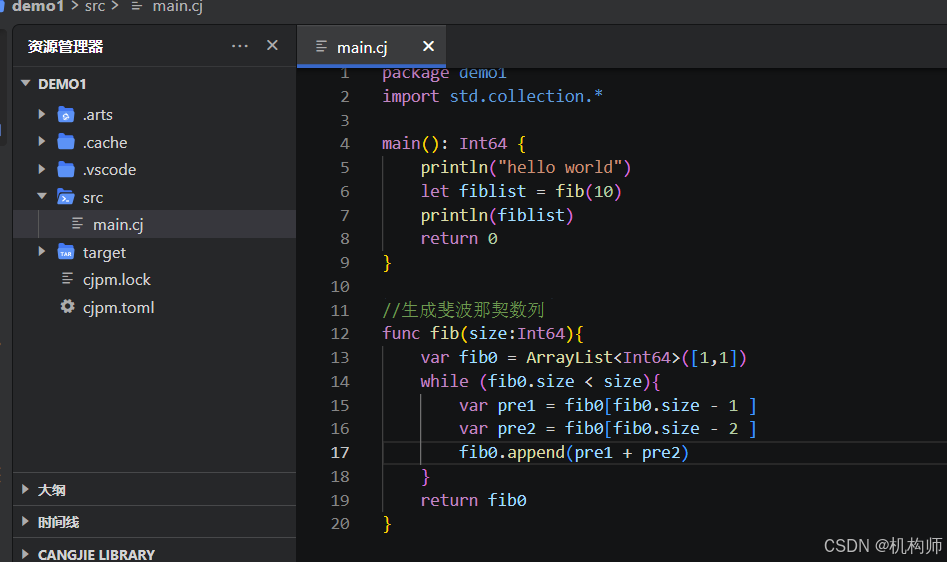
Task: Close the main.cj editor tab
Action: tap(428, 46)
